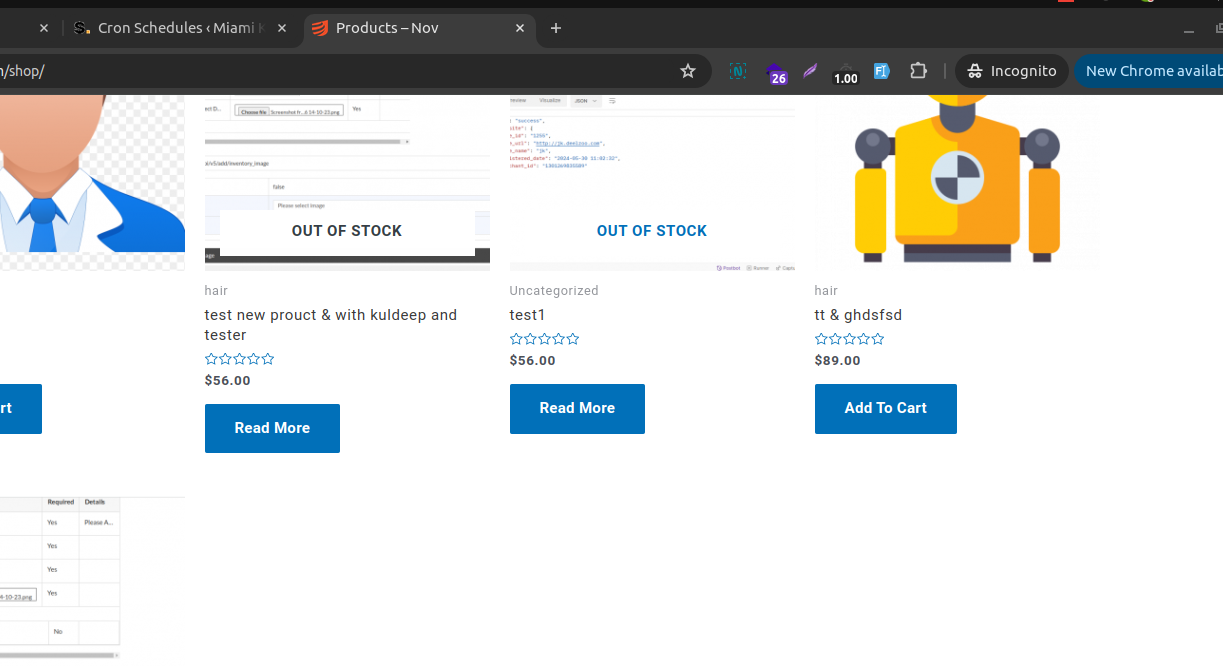Close the Products – Nov tab

click(520, 28)
